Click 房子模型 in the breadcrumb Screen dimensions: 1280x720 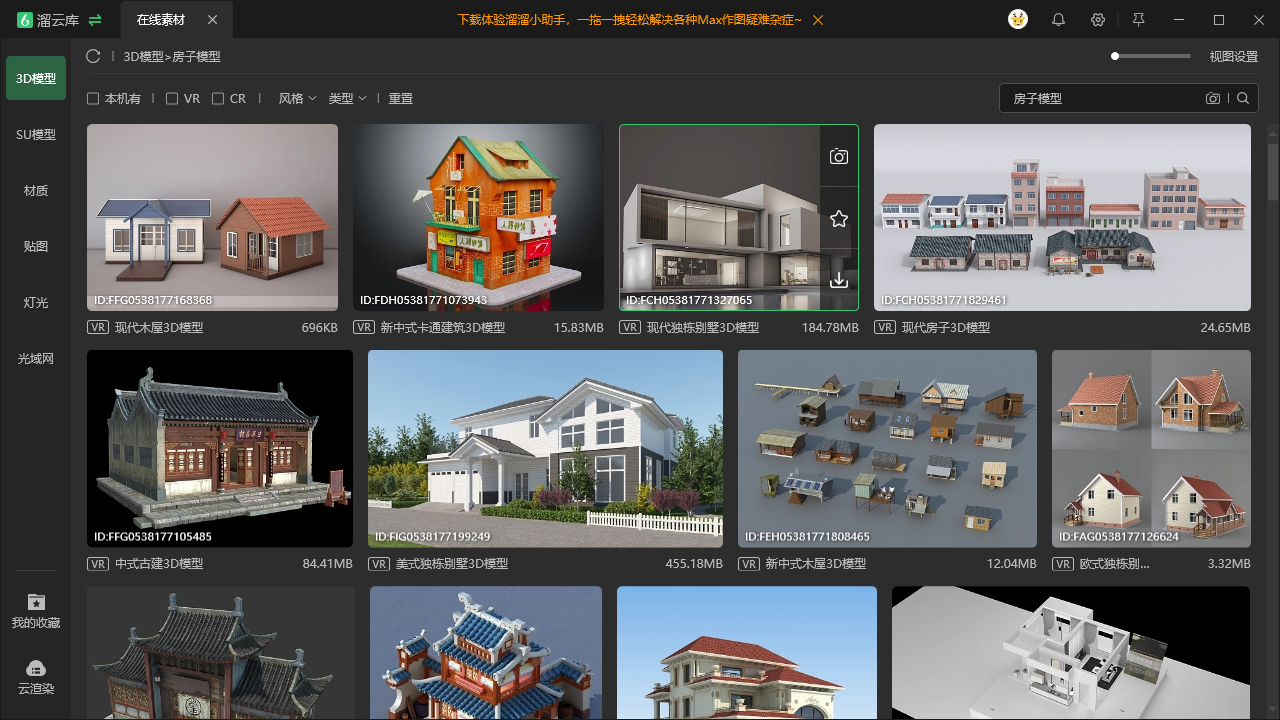tap(197, 57)
